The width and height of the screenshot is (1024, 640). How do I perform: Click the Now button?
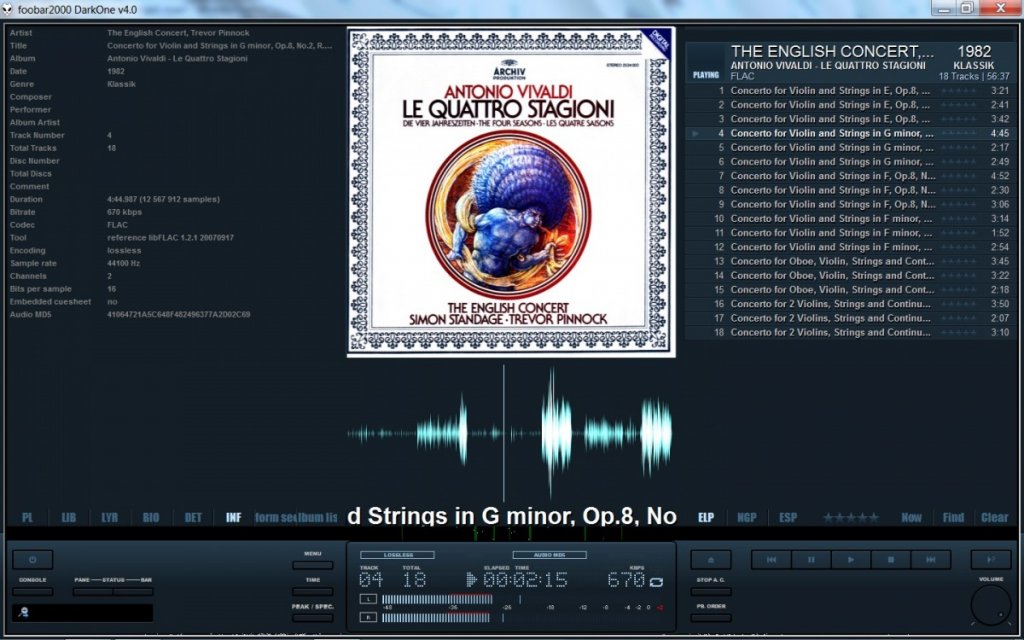(x=912, y=517)
